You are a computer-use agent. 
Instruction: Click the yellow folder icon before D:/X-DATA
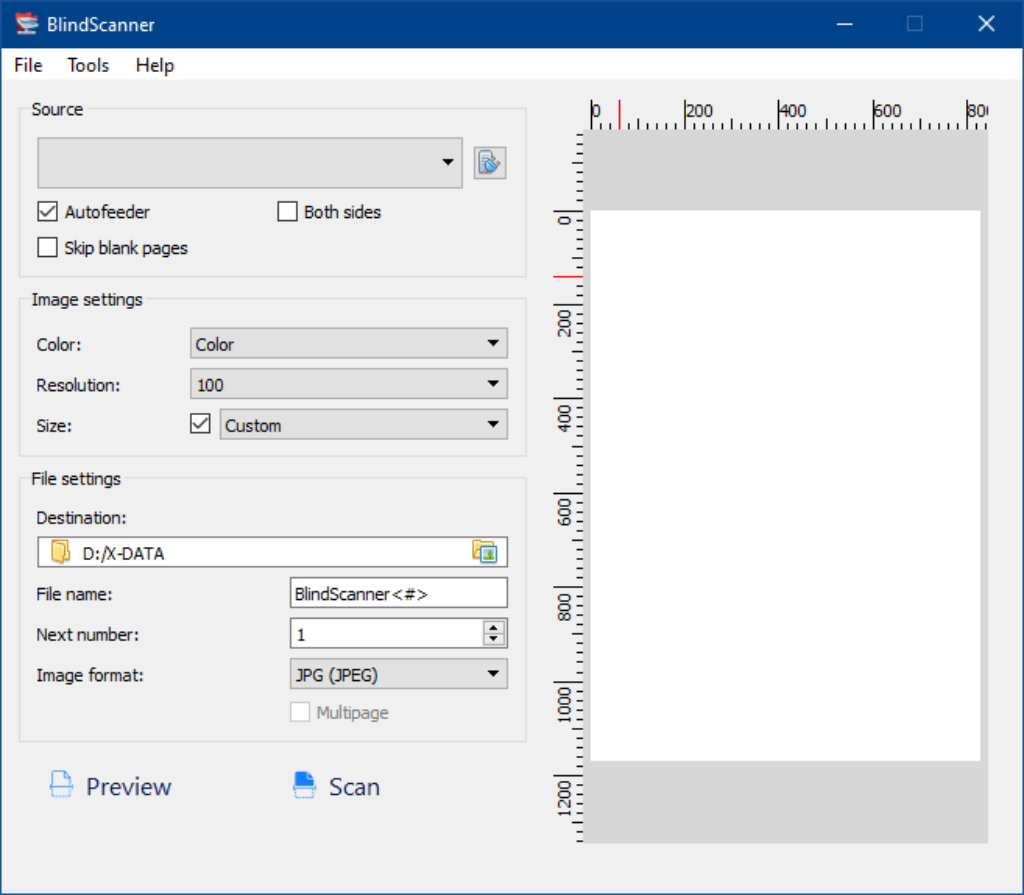click(x=60, y=552)
